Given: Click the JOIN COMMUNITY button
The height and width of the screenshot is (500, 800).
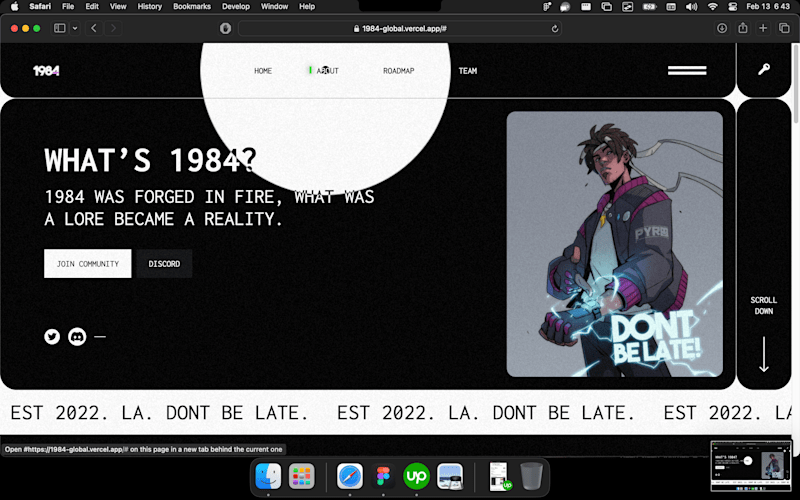Looking at the screenshot, I should 88,264.
